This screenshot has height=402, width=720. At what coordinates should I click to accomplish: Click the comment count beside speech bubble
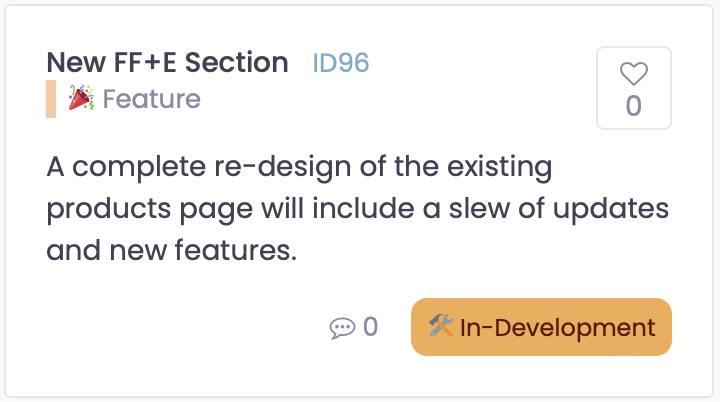coord(371,327)
